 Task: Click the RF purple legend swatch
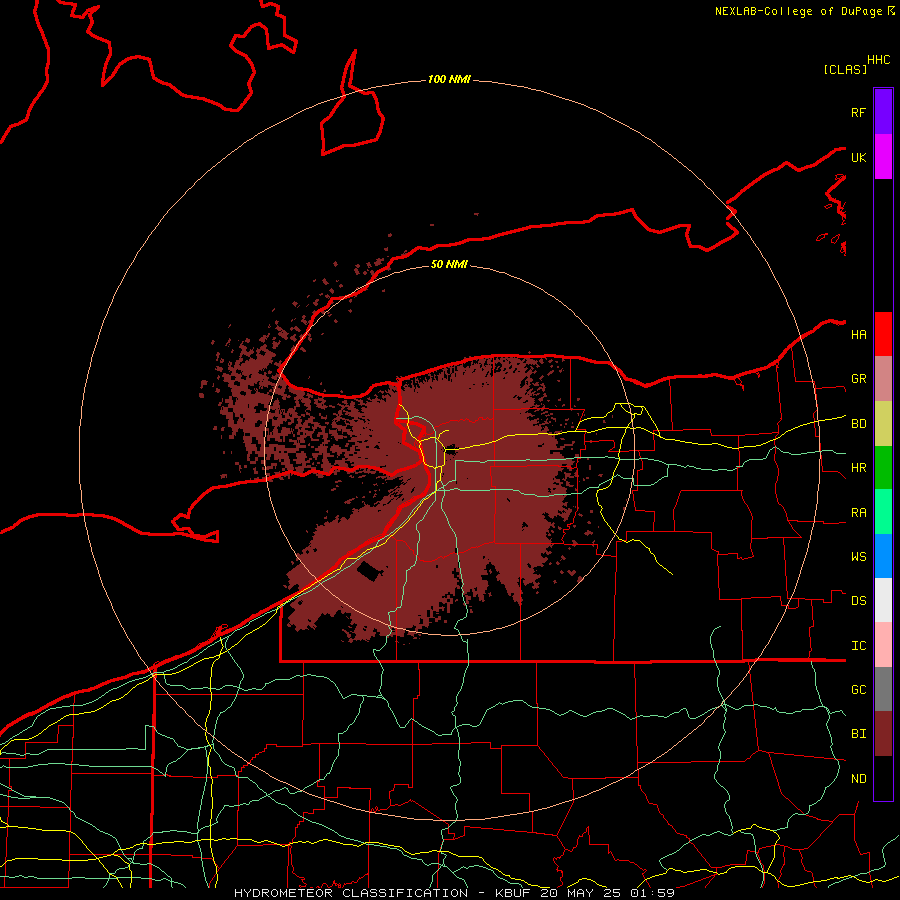pos(883,112)
